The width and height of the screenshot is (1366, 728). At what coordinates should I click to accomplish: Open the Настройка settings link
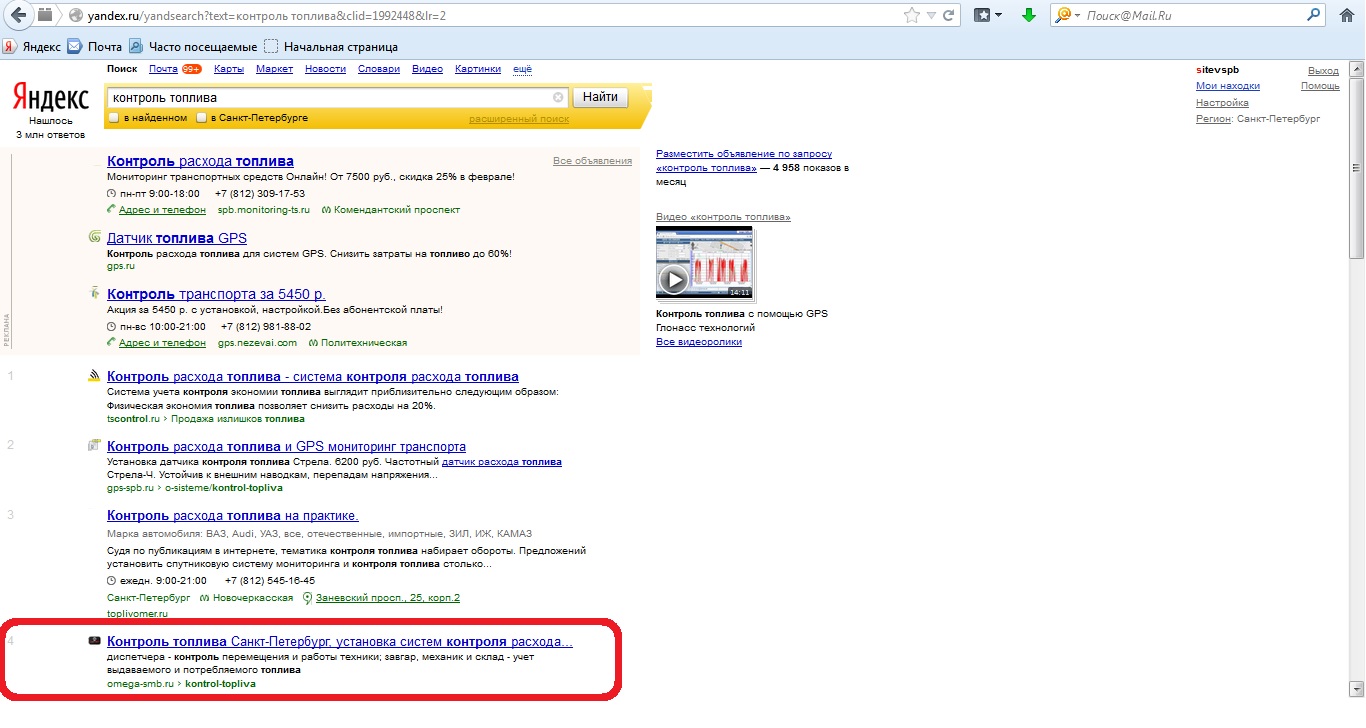[1222, 103]
